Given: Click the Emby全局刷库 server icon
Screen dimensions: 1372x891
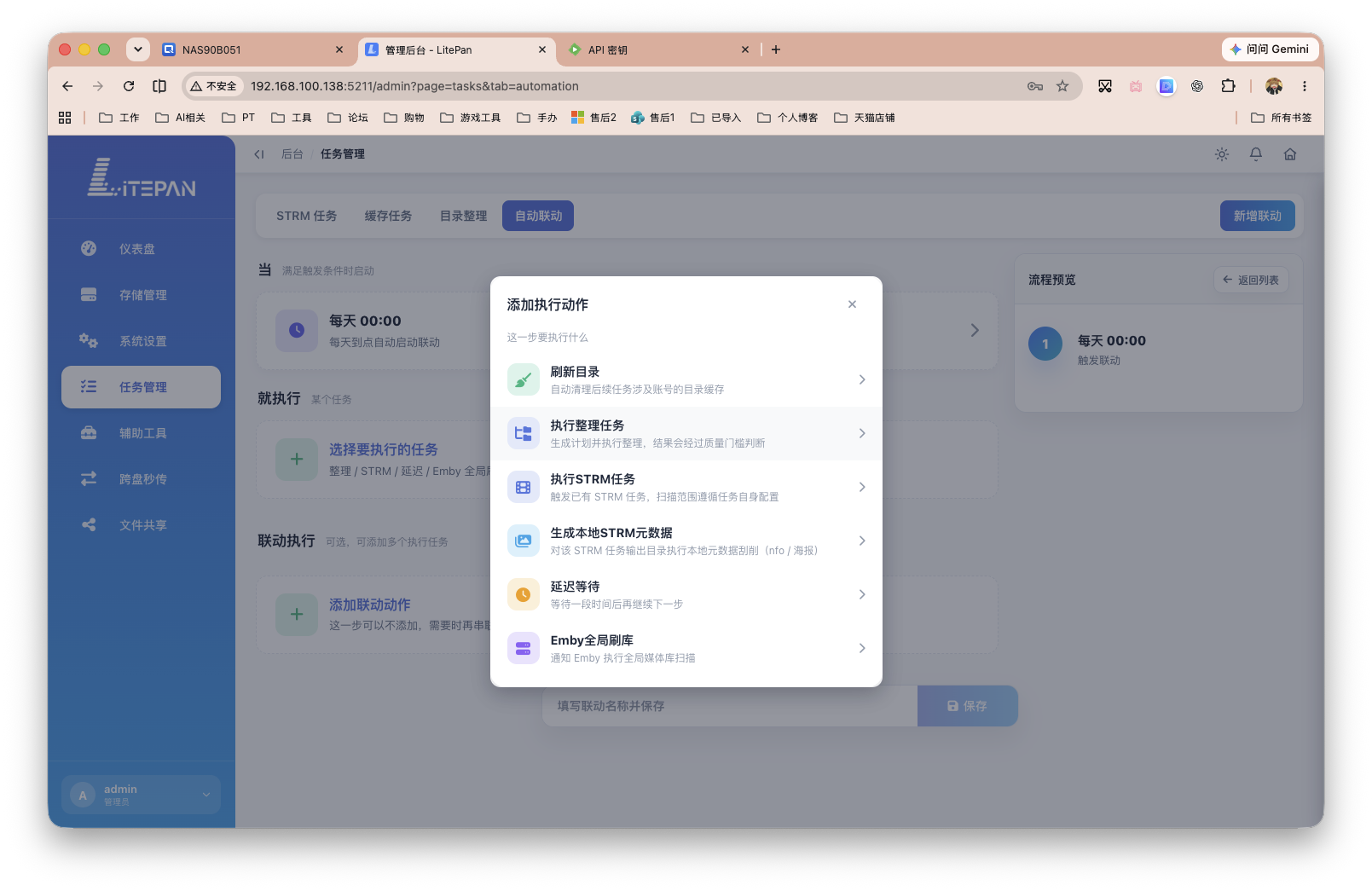Looking at the screenshot, I should (x=524, y=648).
